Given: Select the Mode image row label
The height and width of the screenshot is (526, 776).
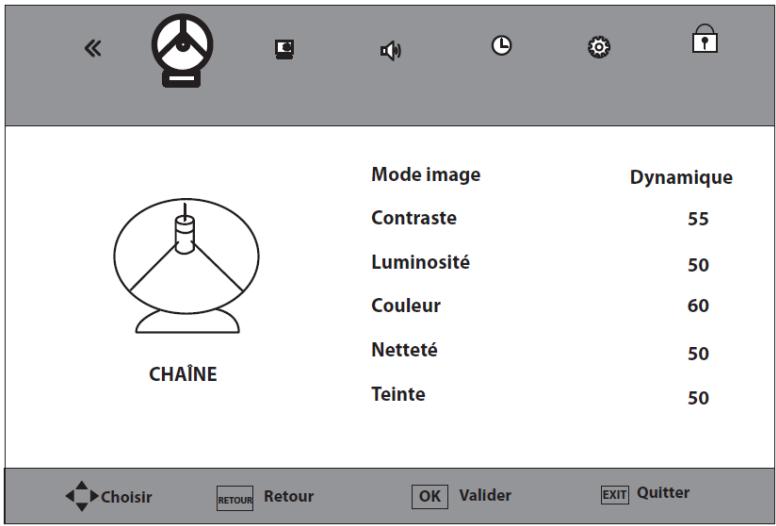Looking at the screenshot, I should 426,175.
